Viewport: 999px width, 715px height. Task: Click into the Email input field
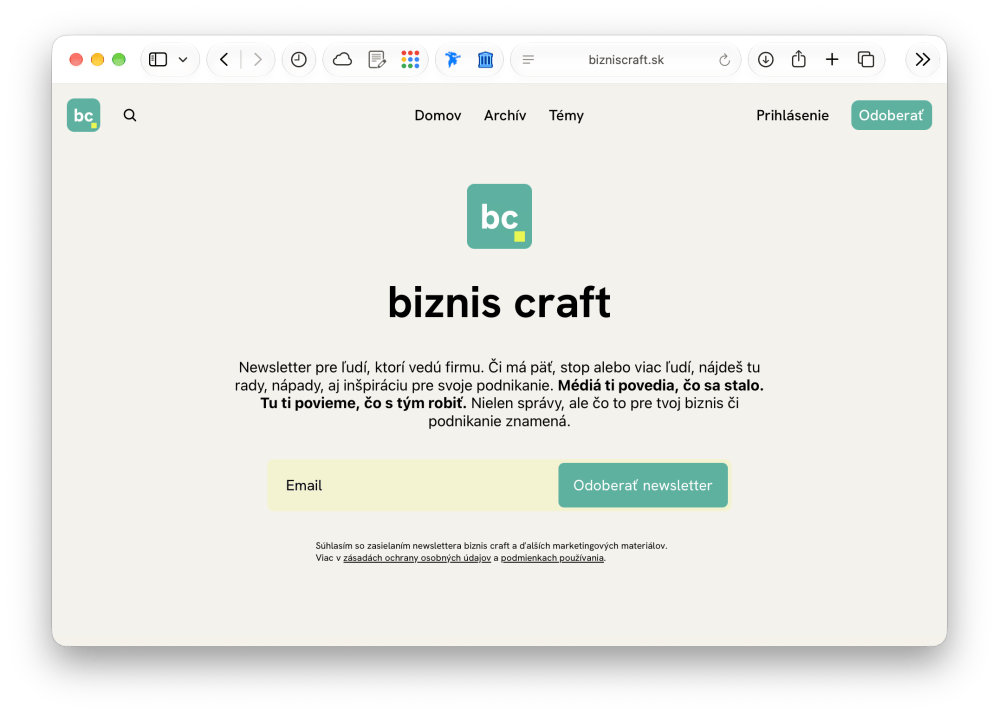[x=413, y=486]
